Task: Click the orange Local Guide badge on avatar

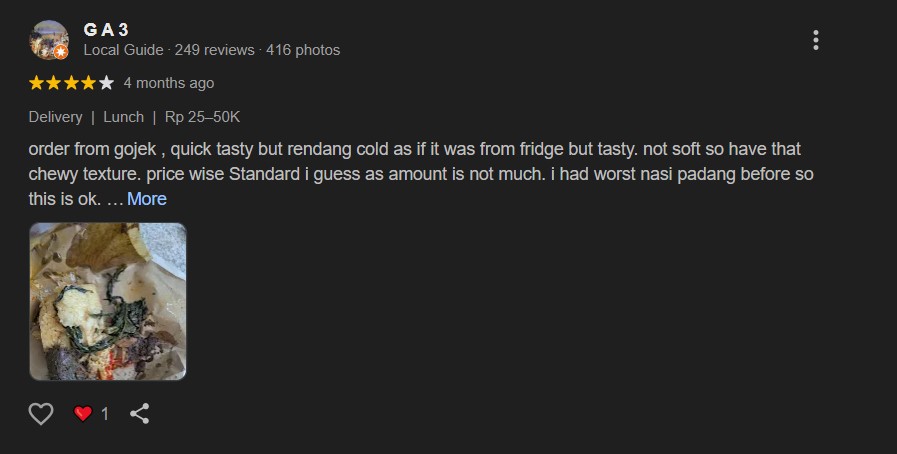Action: click(61, 51)
